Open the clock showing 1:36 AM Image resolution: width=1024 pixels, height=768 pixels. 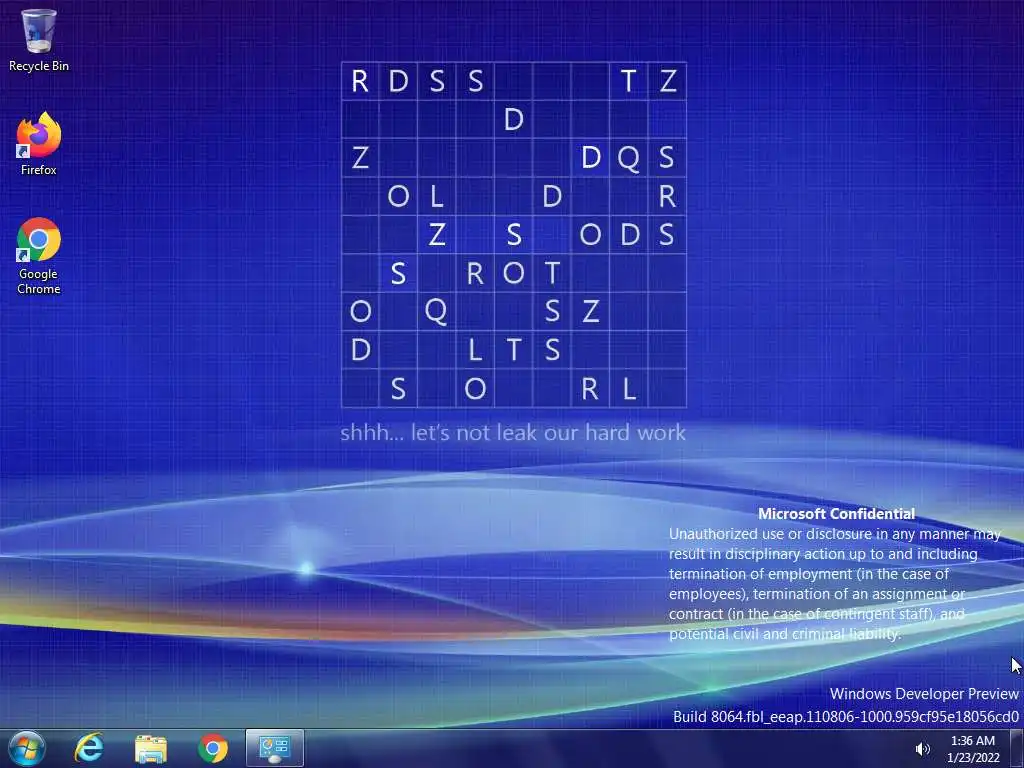pos(973,749)
